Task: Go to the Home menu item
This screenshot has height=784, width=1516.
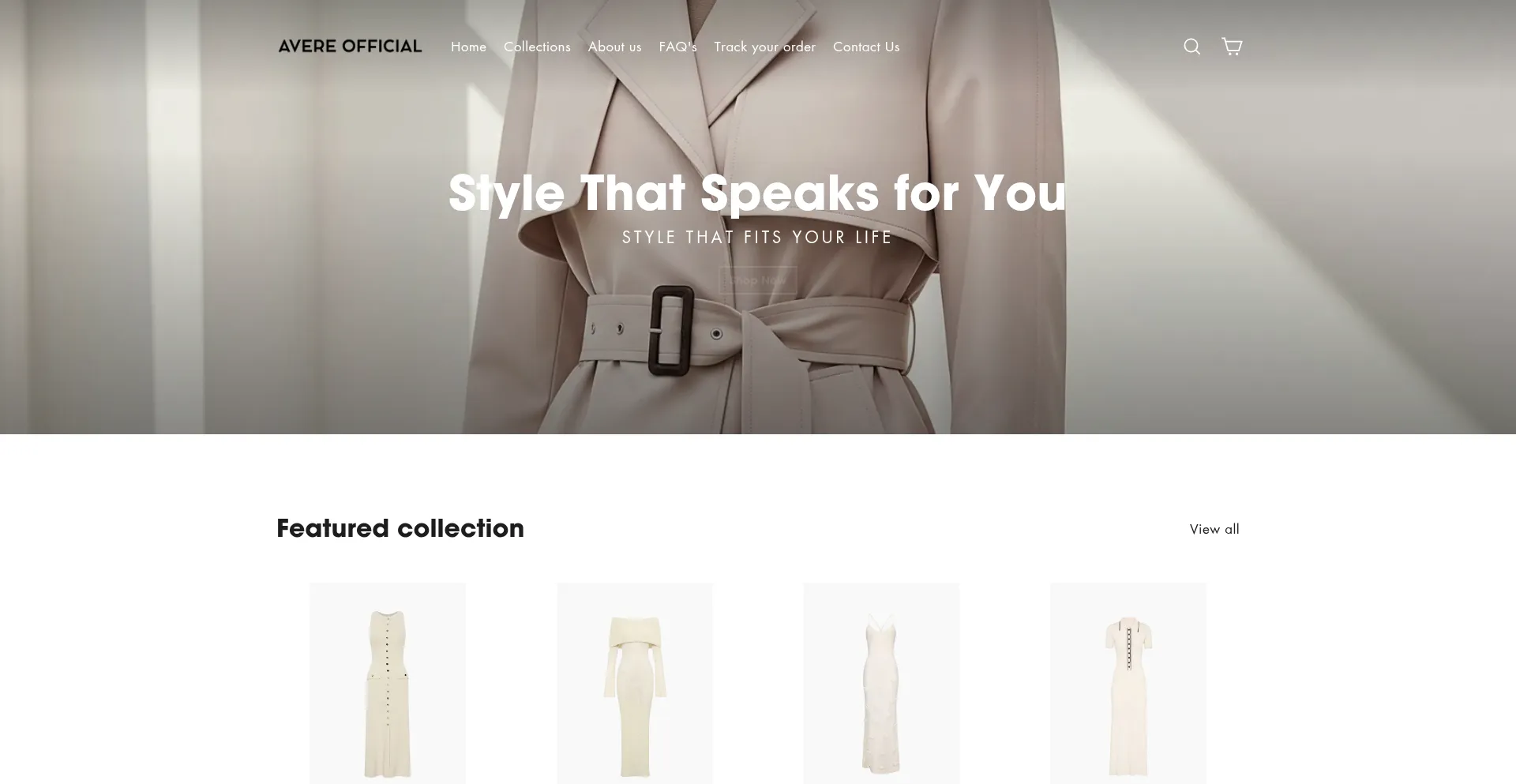Action: click(x=468, y=47)
